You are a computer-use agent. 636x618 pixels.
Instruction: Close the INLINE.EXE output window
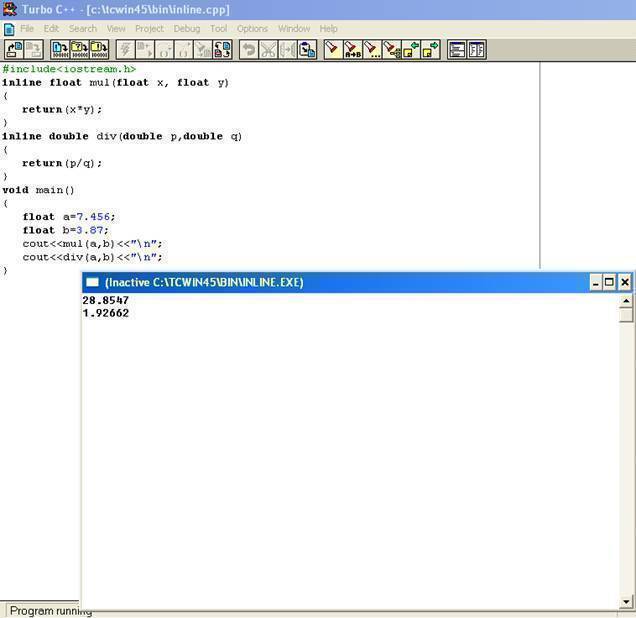click(625, 282)
